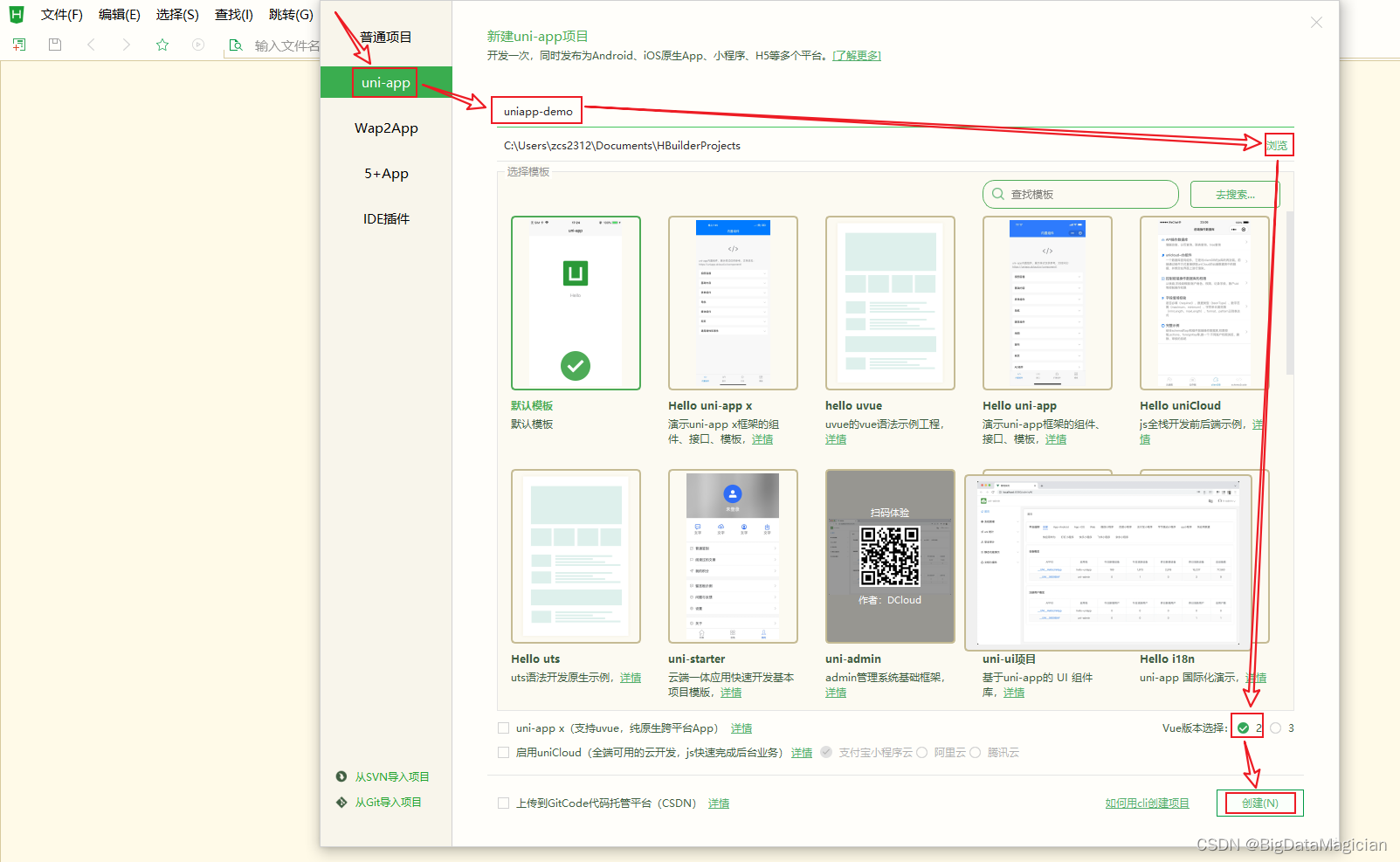Screen dimensions: 1400x862
Task: Open the 如何用cli创建项目 link
Action: tap(1147, 803)
